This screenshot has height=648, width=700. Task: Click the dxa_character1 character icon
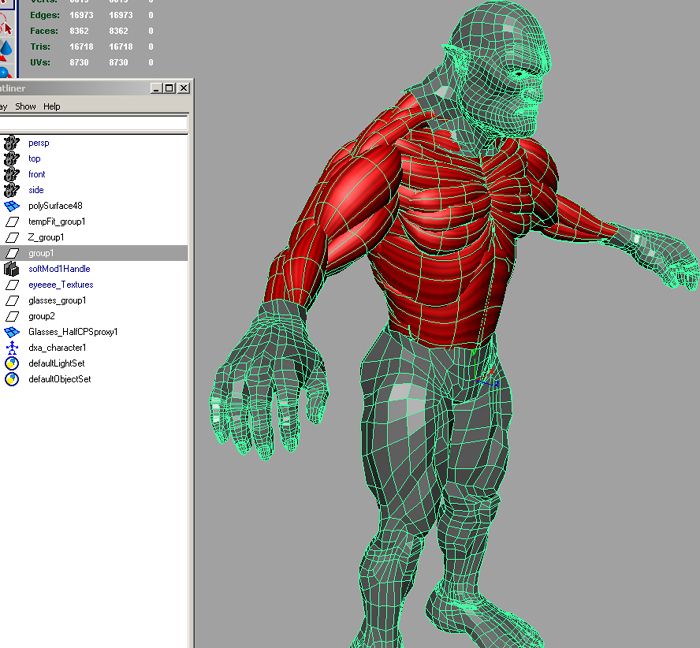point(12,348)
